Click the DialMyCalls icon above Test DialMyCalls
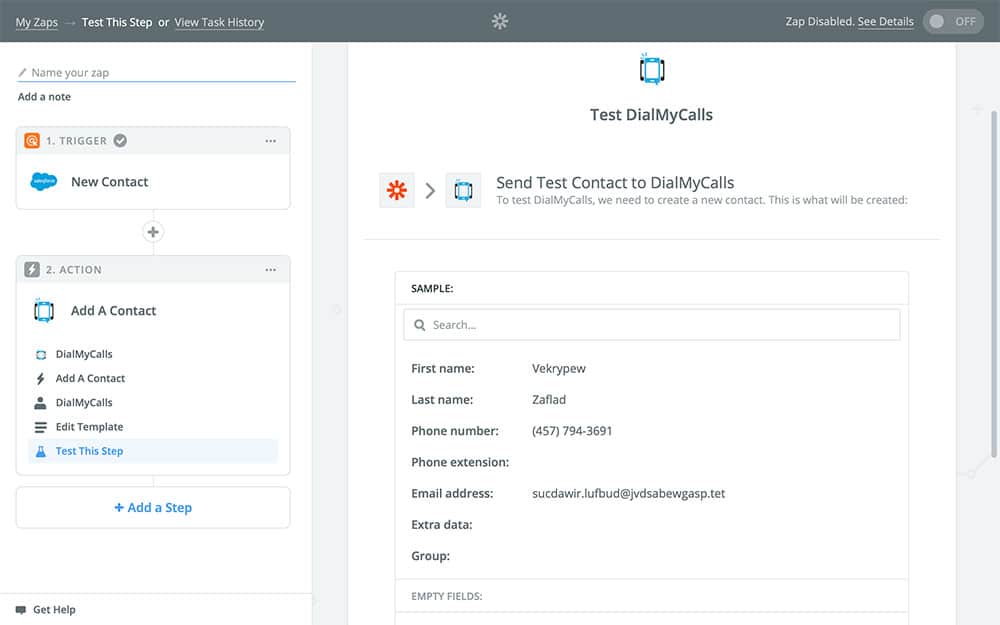1000x625 pixels. [x=652, y=70]
